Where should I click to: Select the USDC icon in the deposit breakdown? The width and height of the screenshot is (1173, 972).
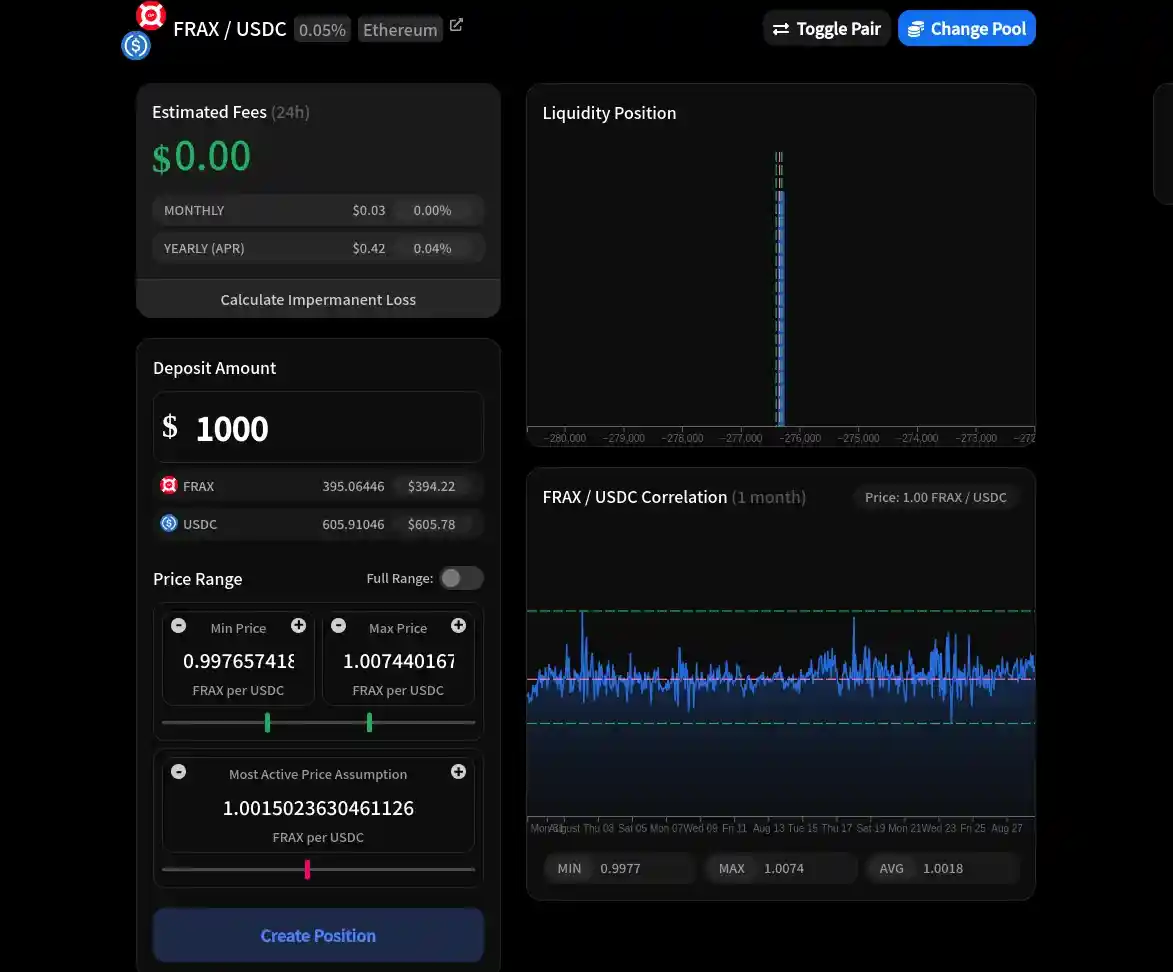coord(168,523)
